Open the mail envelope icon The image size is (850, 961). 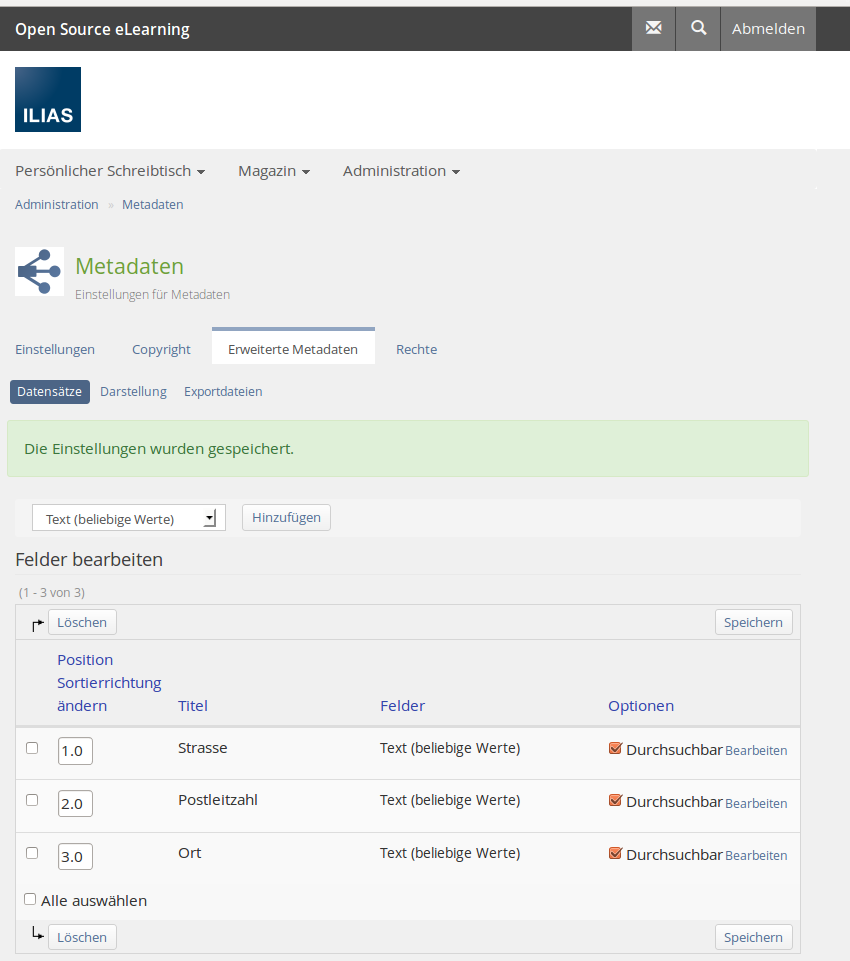(x=653, y=29)
